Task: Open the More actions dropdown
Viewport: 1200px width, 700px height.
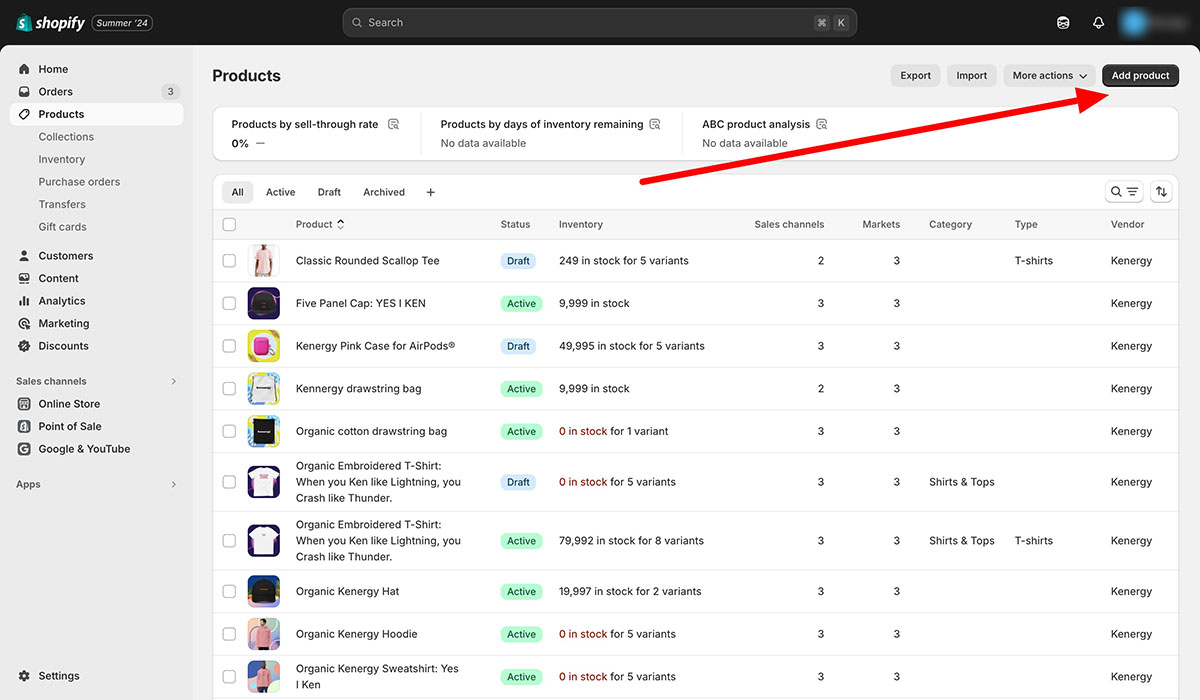Action: (x=1047, y=75)
